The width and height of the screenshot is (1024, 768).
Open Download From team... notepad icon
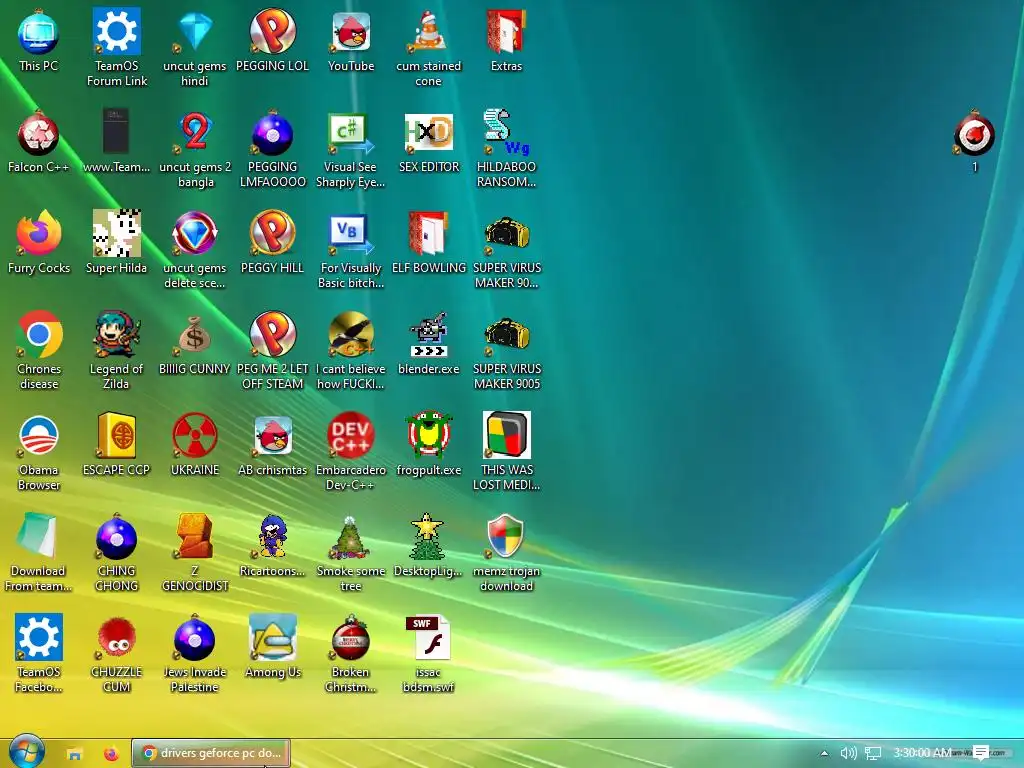38,537
